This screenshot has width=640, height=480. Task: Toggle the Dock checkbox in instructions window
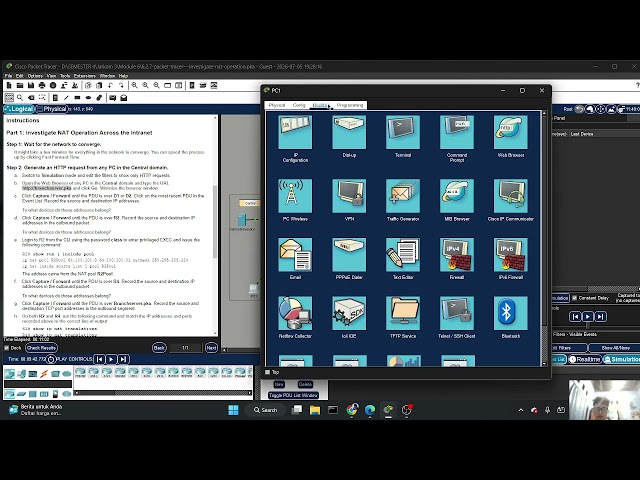pos(7,348)
